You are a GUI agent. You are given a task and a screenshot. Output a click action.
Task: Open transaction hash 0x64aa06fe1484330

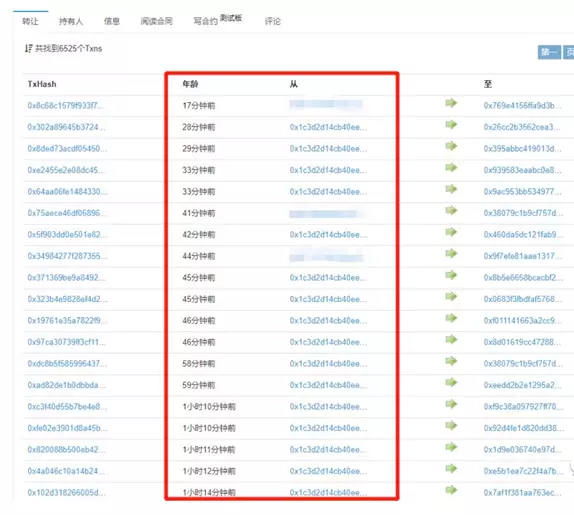[x=67, y=191]
